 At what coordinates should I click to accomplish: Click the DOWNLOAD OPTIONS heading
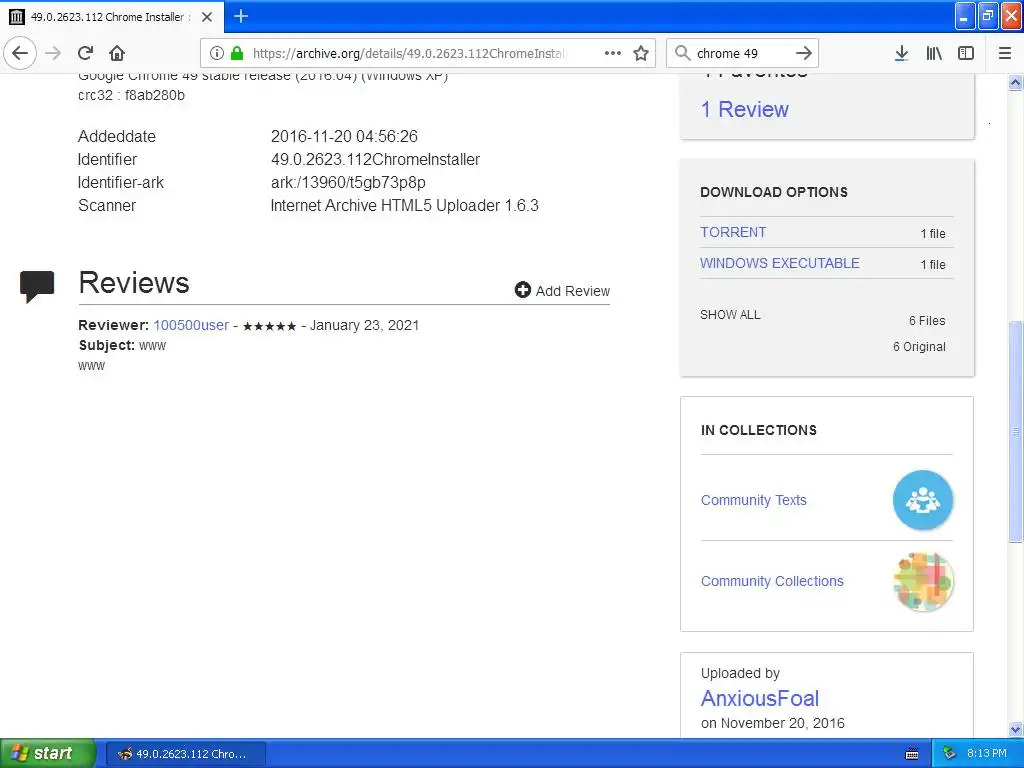[x=774, y=192]
